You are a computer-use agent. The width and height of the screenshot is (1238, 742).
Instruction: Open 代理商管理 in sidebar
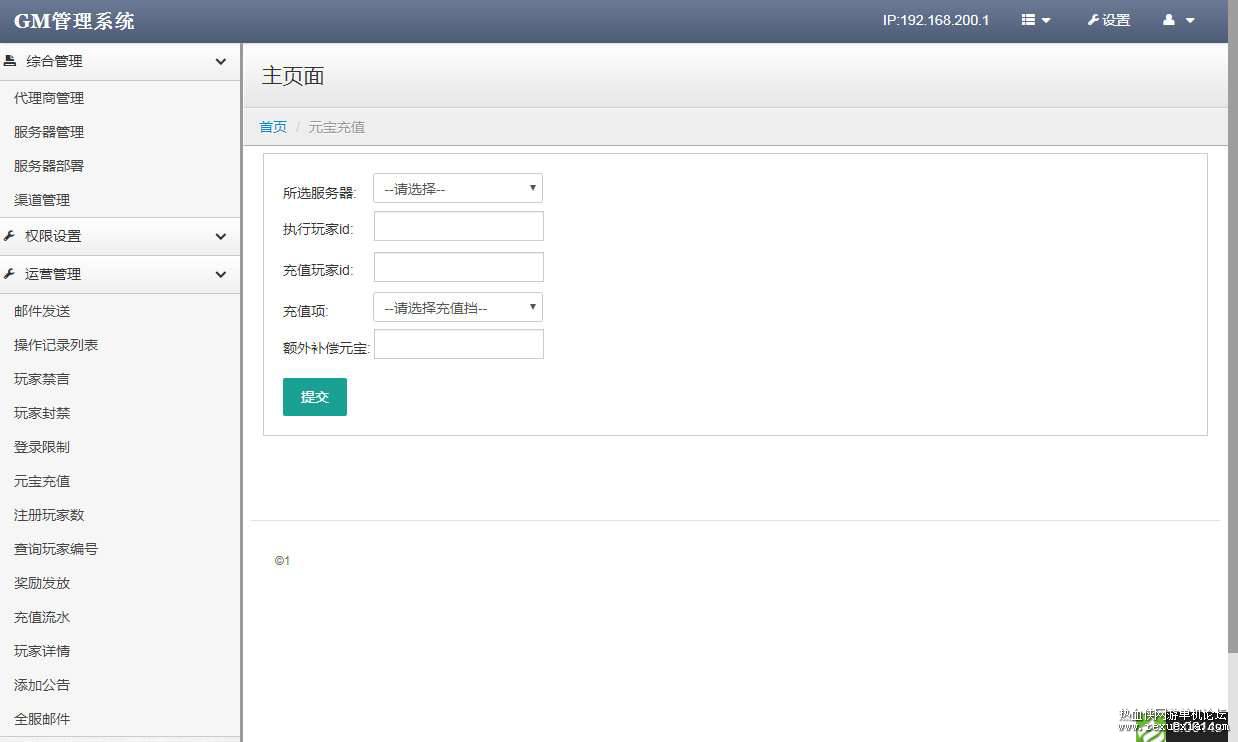[x=49, y=98]
